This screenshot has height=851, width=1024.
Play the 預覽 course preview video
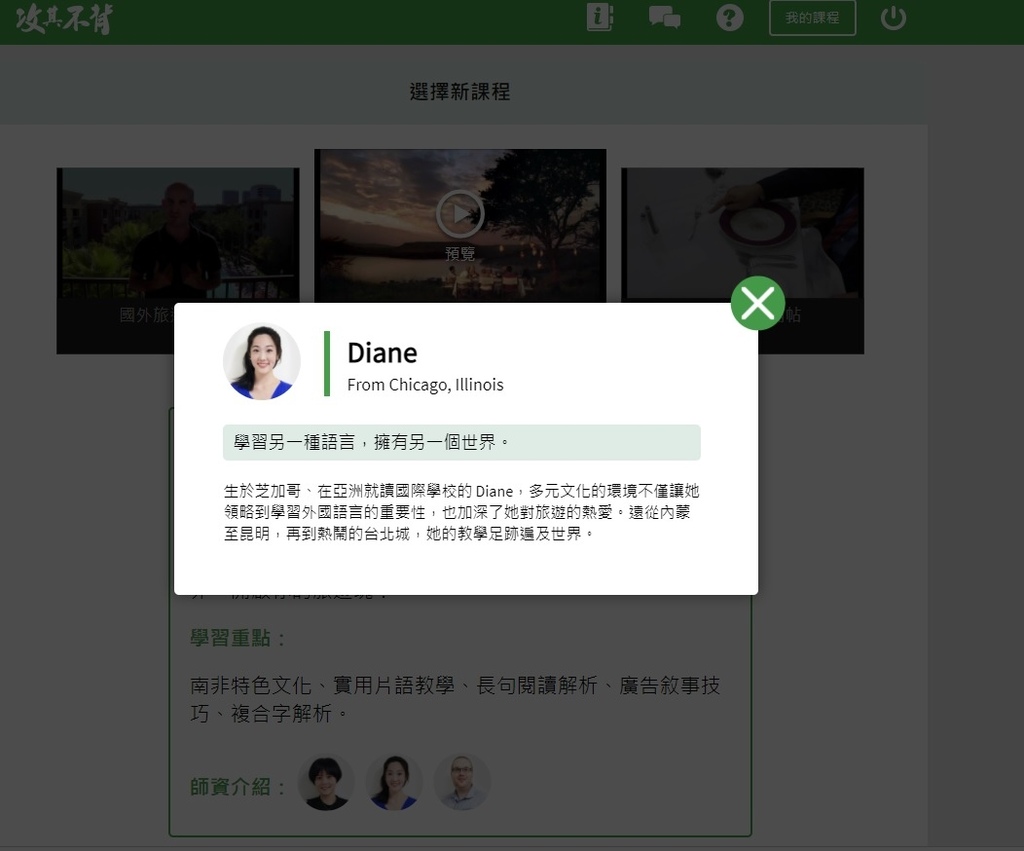click(x=460, y=214)
